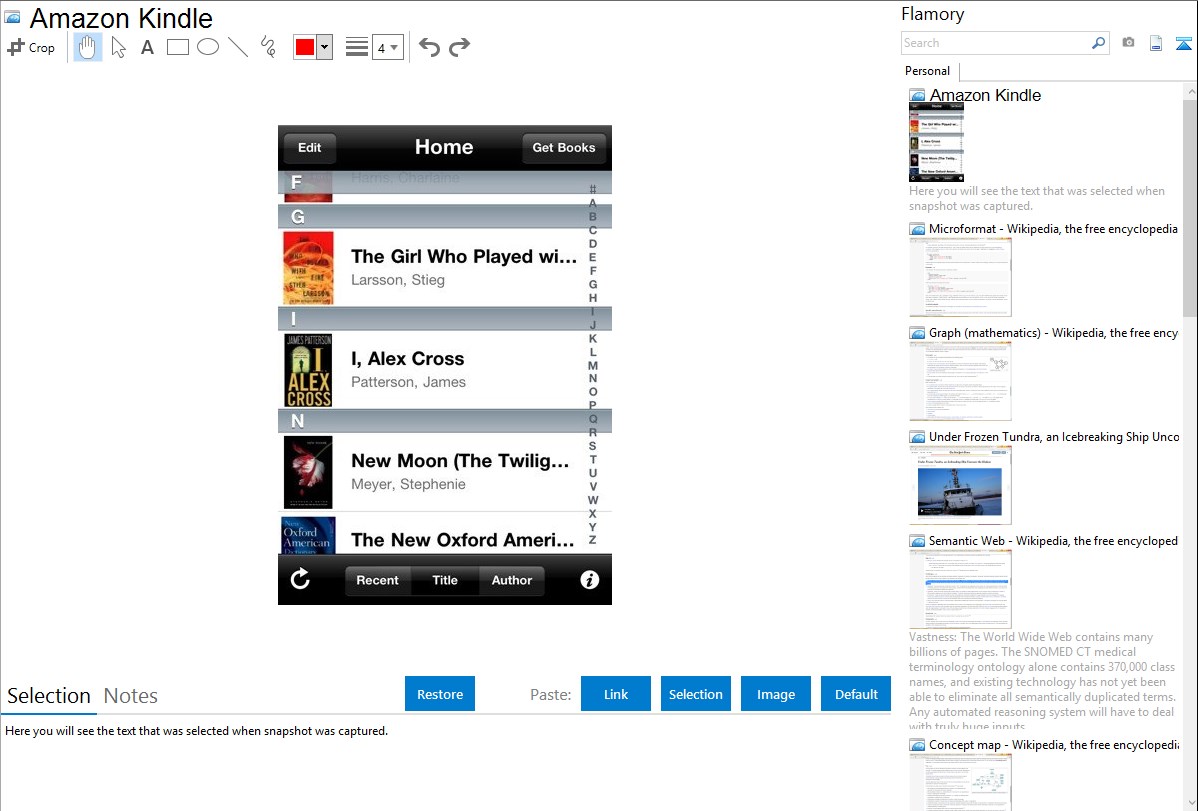Click the I, Alex Cross book cover
The width and height of the screenshot is (1198, 811).
(308, 370)
